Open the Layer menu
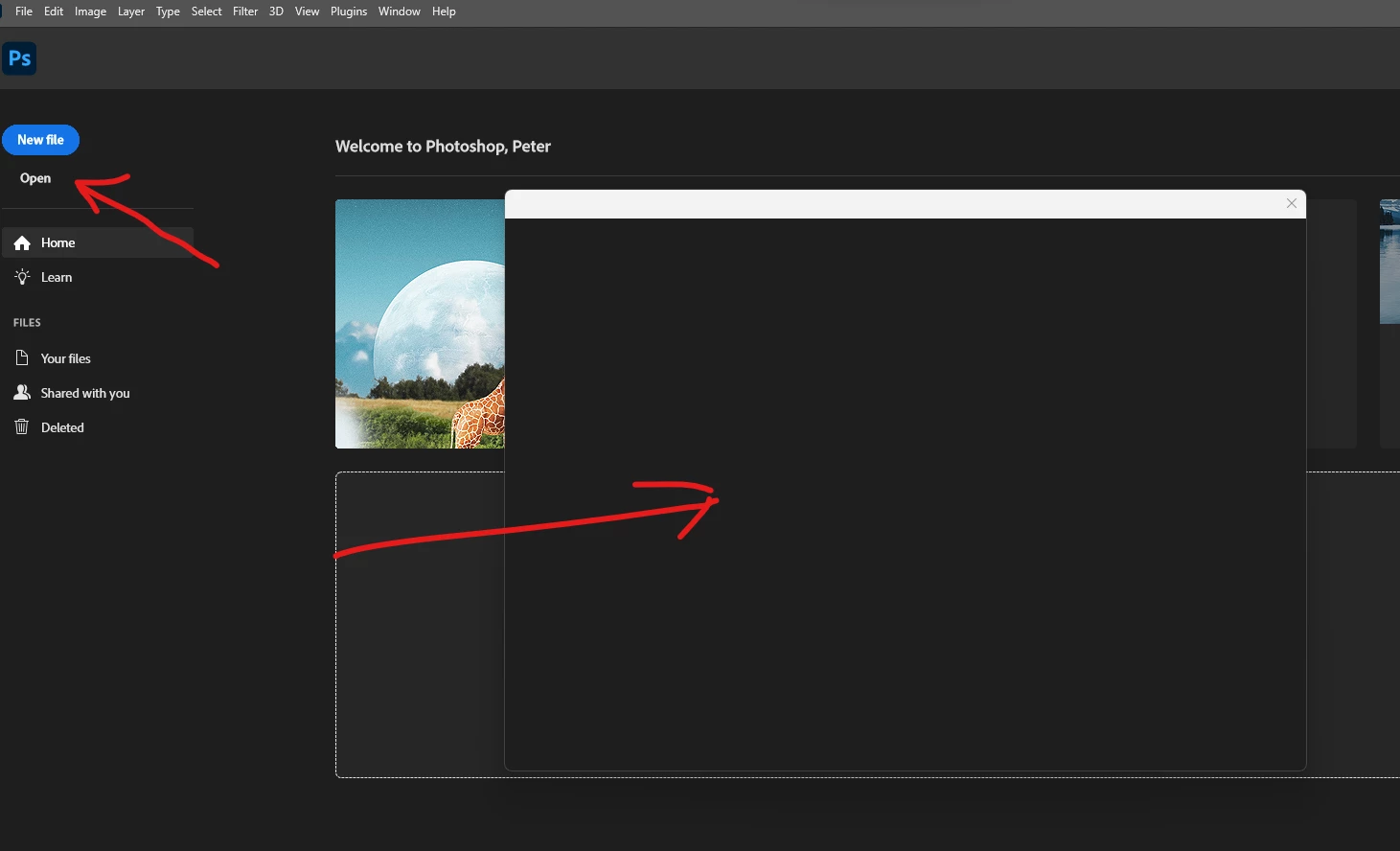 [131, 11]
